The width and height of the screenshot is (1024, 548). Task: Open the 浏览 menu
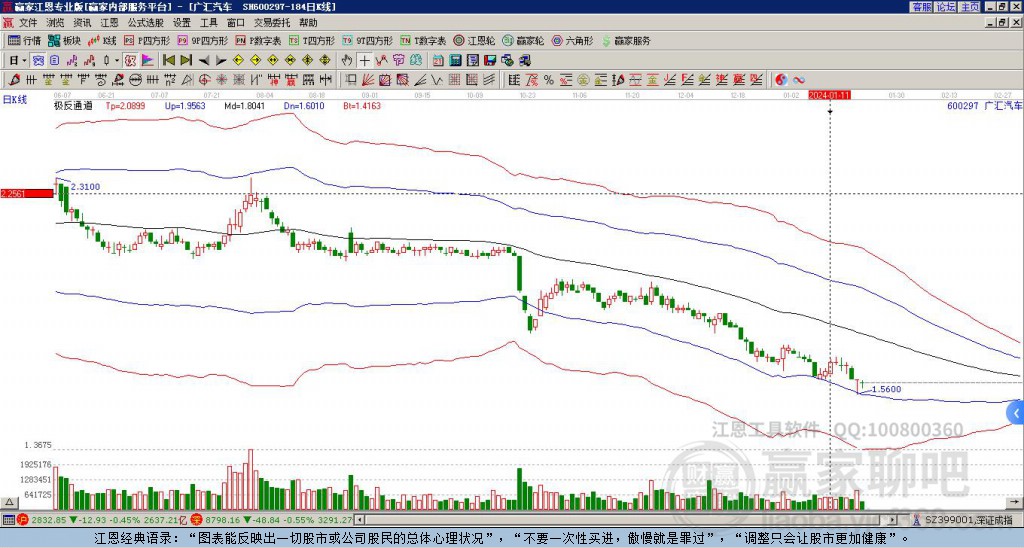coord(56,23)
